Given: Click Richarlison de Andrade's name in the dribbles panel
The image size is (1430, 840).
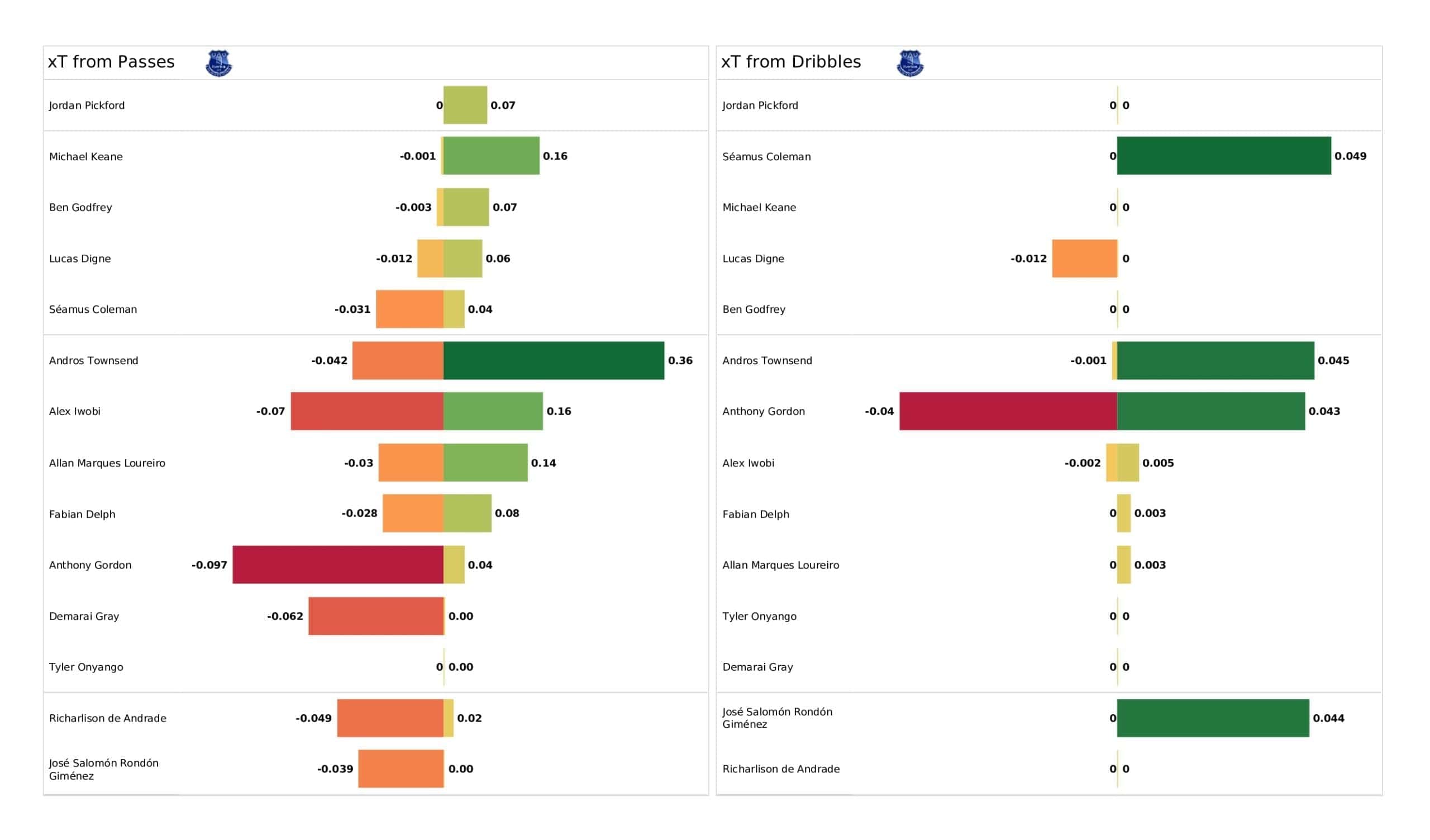Looking at the screenshot, I should point(781,769).
